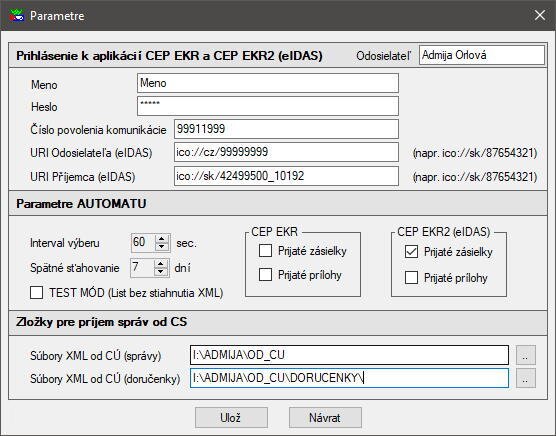
Task: Click the Parametre application icon in title bar
Action: tap(16, 16)
